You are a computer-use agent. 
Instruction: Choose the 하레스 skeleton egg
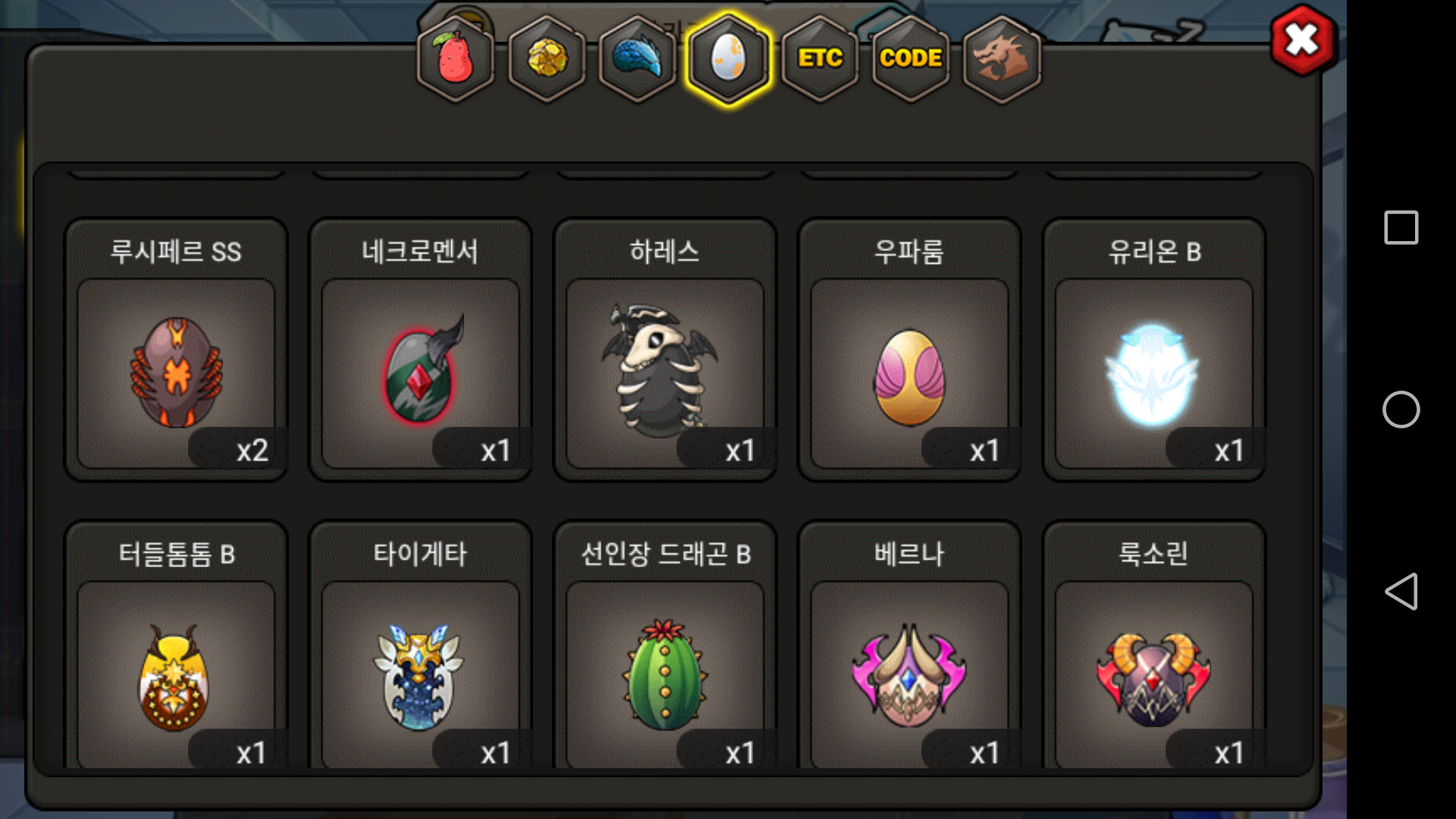665,350
